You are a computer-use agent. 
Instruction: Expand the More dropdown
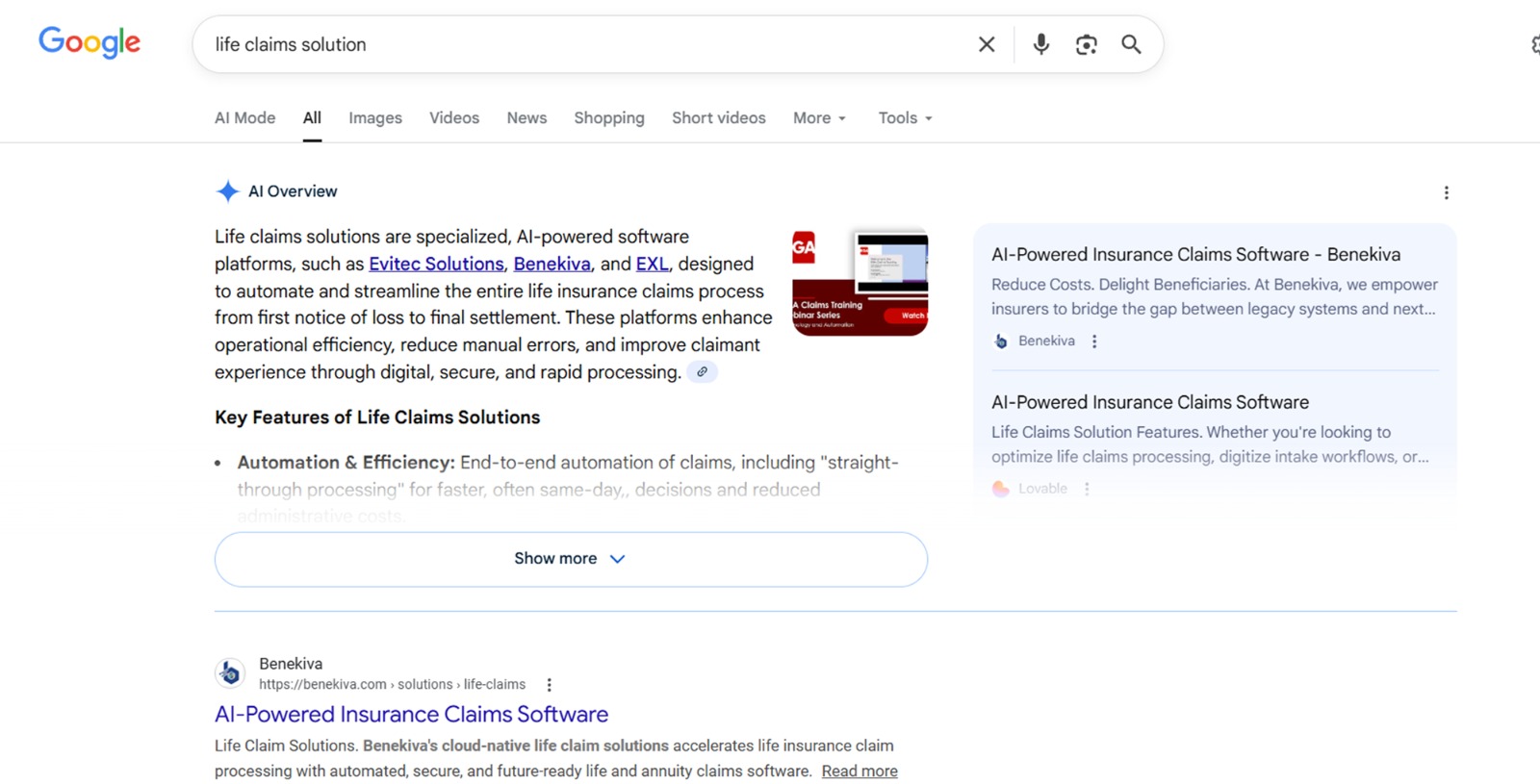(x=819, y=117)
